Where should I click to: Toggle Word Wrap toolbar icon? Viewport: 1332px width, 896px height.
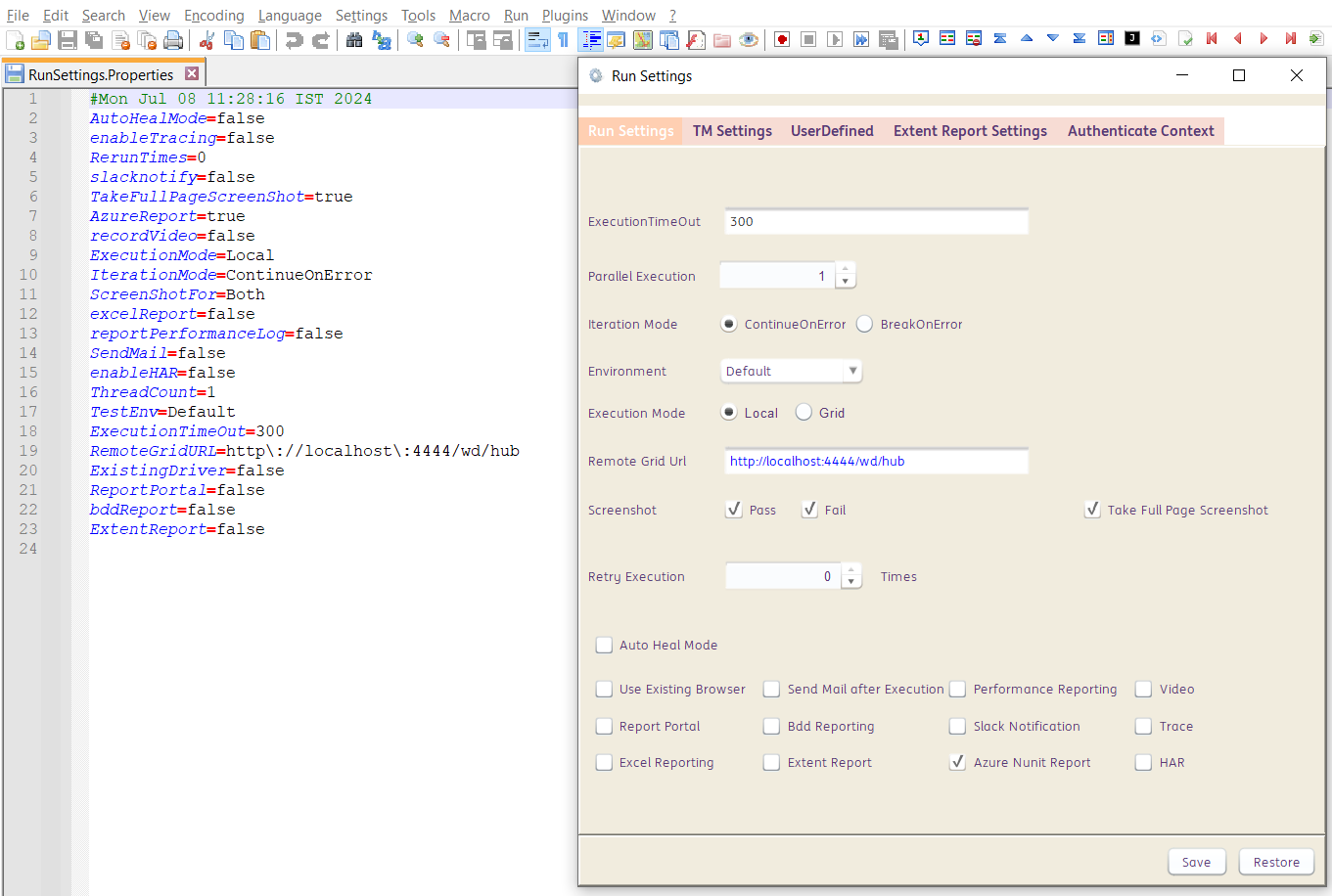click(x=537, y=40)
